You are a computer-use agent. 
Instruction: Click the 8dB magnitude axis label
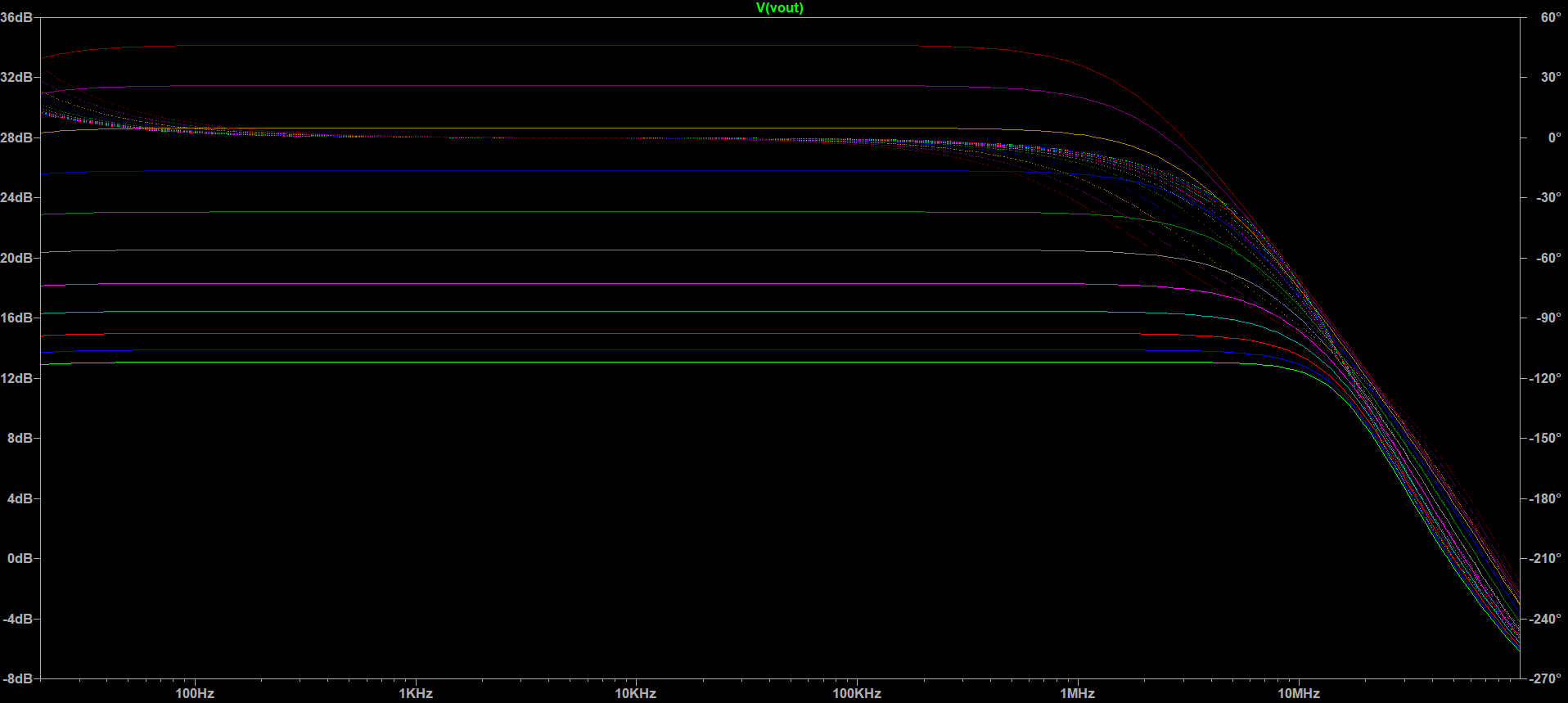[x=20, y=438]
